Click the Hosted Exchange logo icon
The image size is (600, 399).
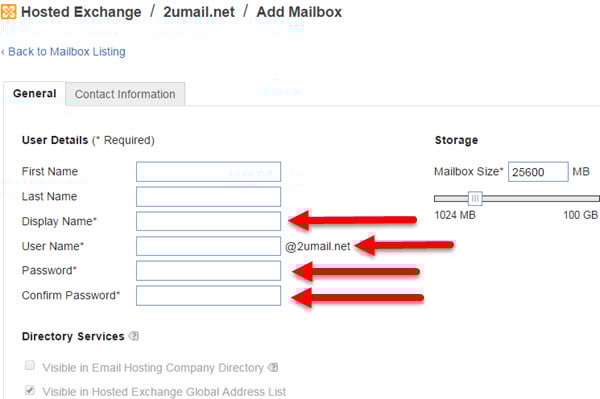(x=8, y=11)
